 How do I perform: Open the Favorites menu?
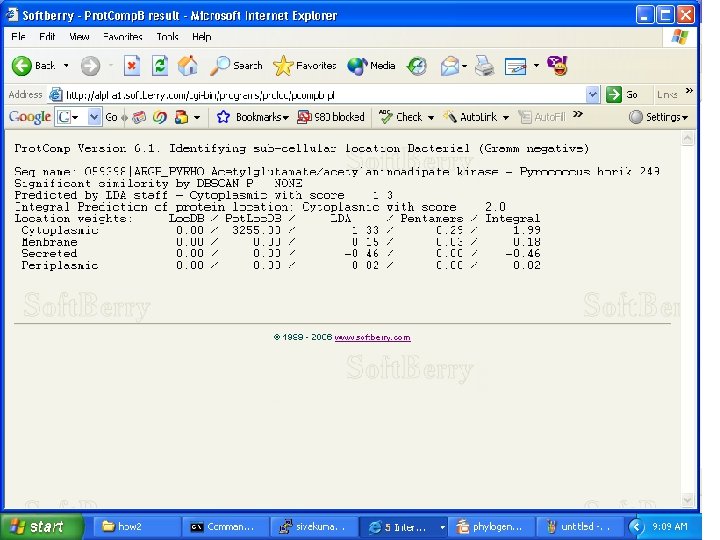(x=123, y=37)
